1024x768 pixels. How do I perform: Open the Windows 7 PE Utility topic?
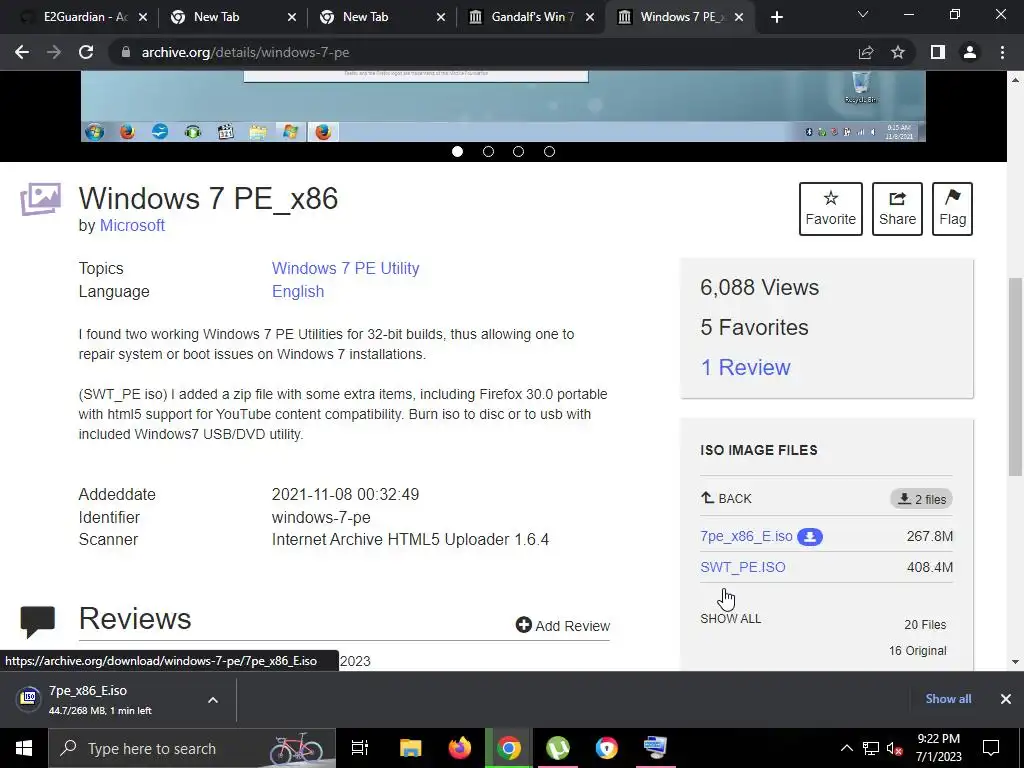345,268
